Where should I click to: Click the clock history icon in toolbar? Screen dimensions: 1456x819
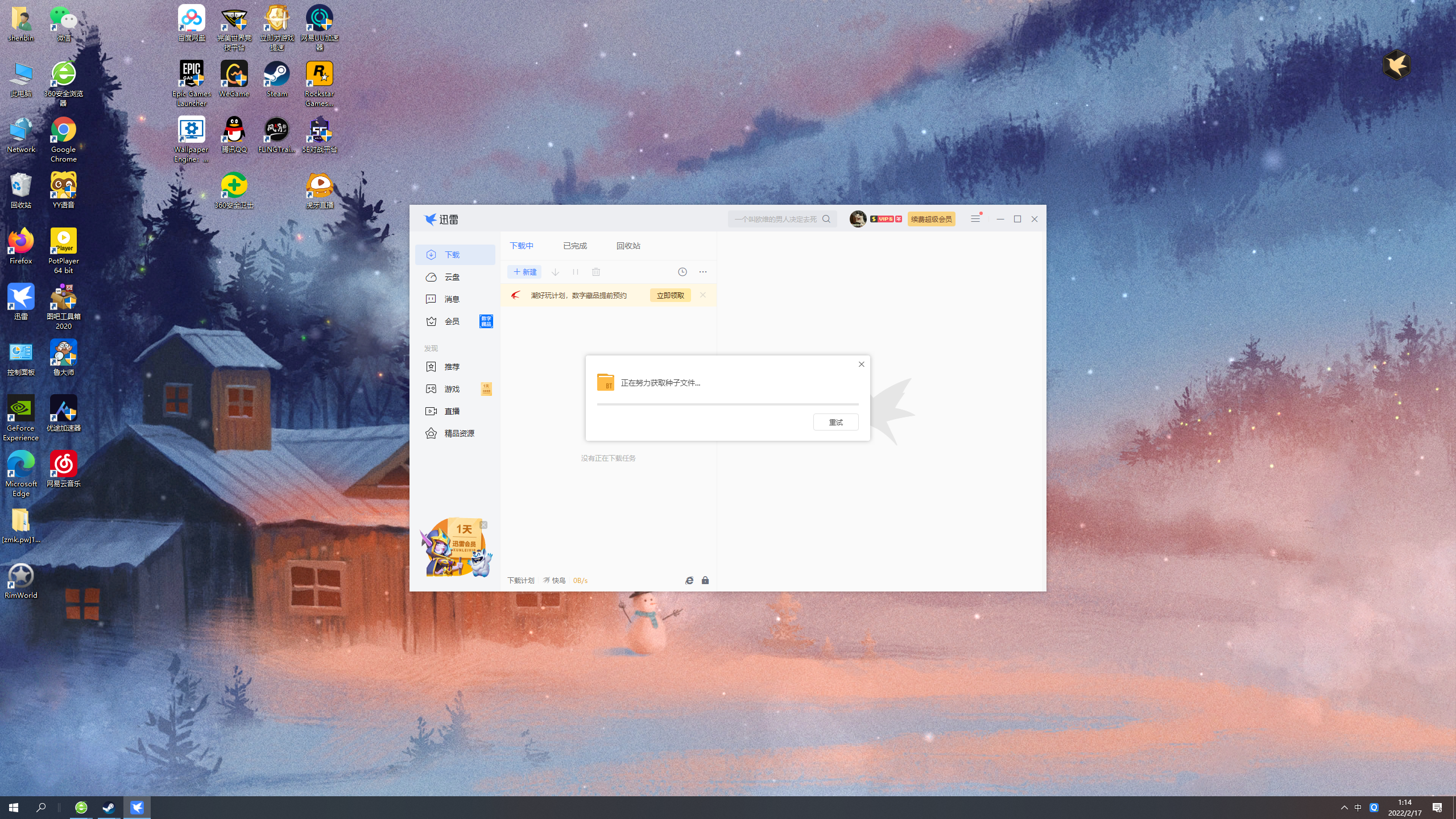[x=682, y=272]
